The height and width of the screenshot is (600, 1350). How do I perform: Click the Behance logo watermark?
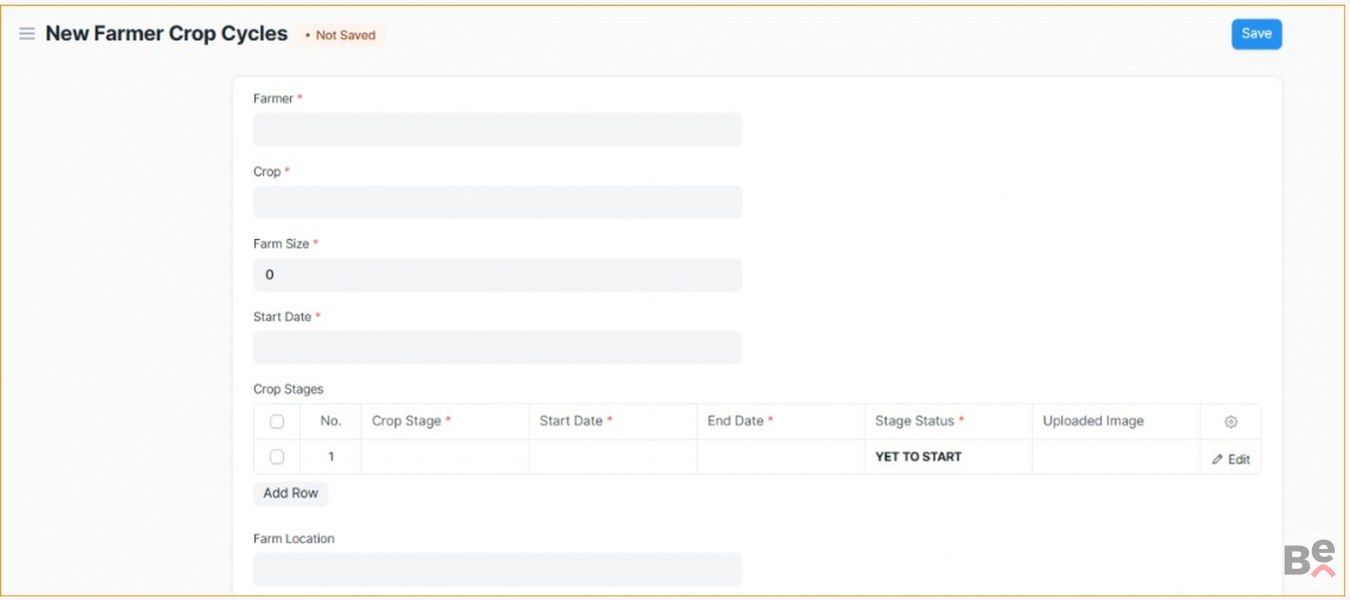(1309, 558)
